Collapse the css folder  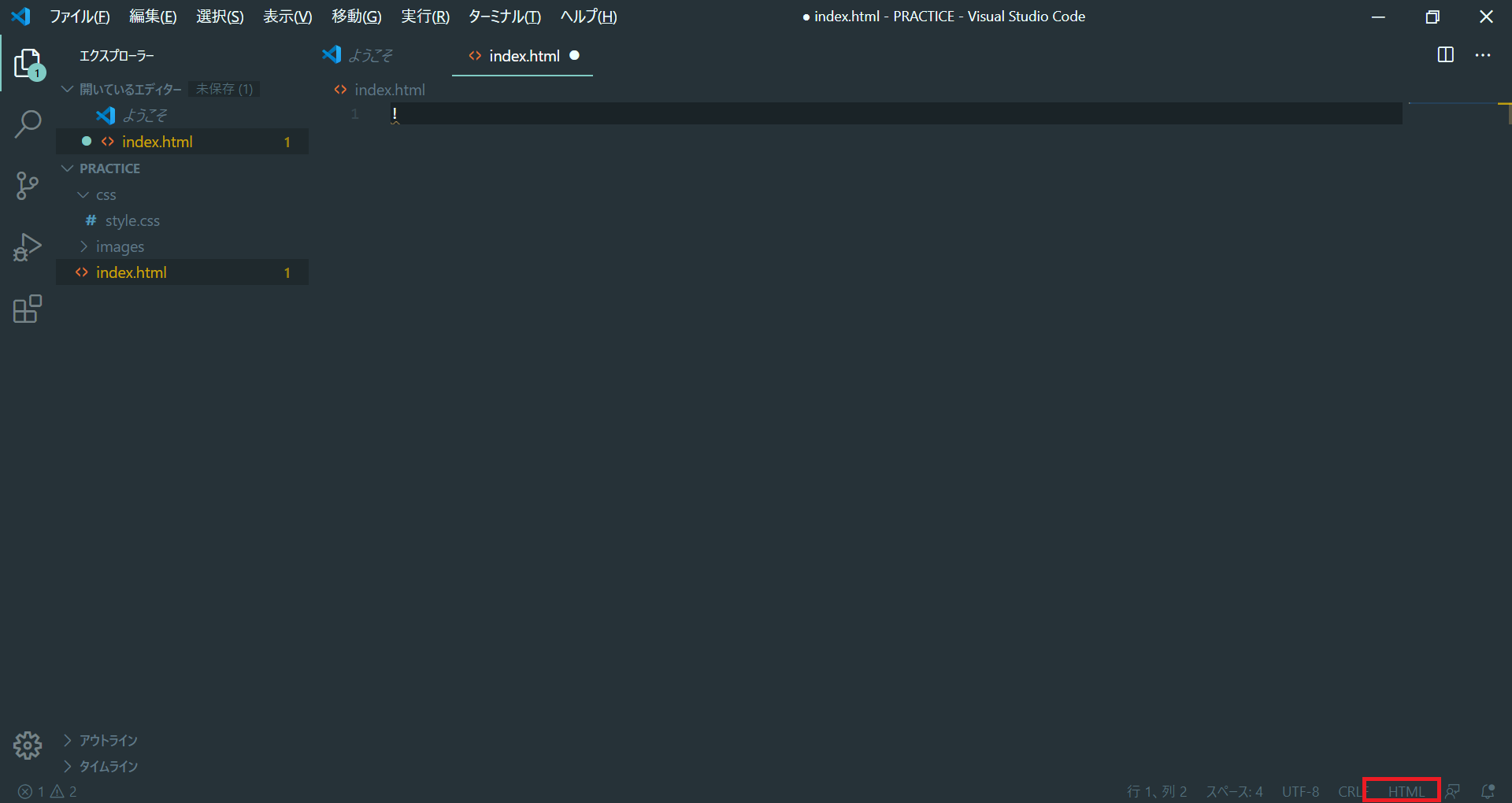pyautogui.click(x=106, y=194)
